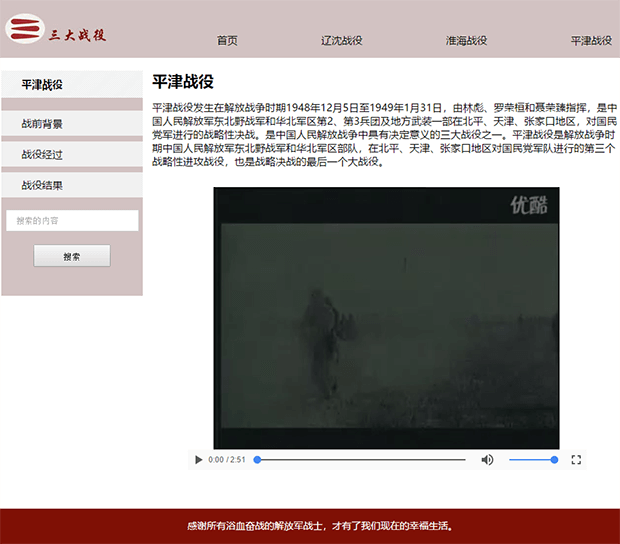Enter fullscreen mode for the video
Screen dimensions: 620x544
576,460
